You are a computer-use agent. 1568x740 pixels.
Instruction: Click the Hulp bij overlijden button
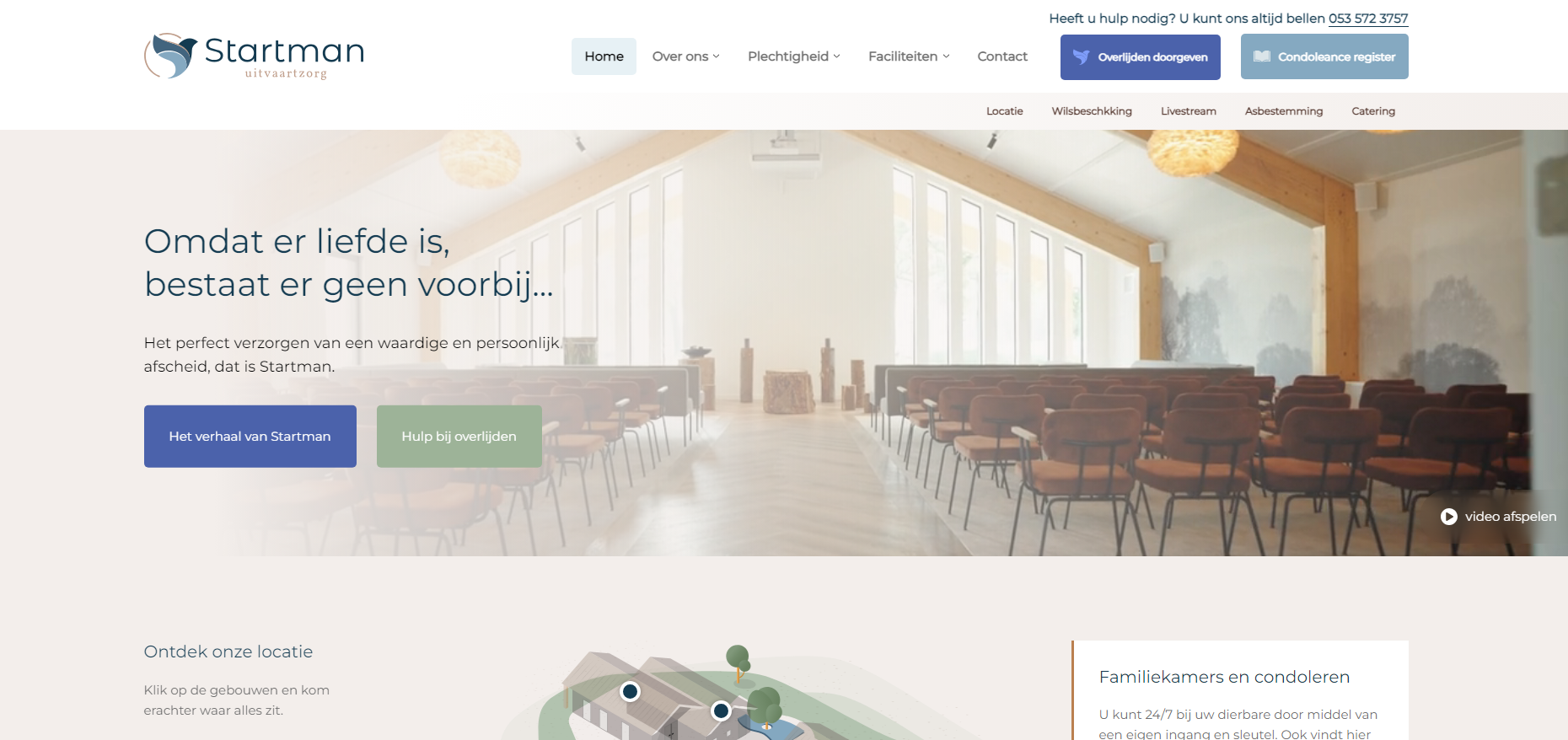pos(459,437)
